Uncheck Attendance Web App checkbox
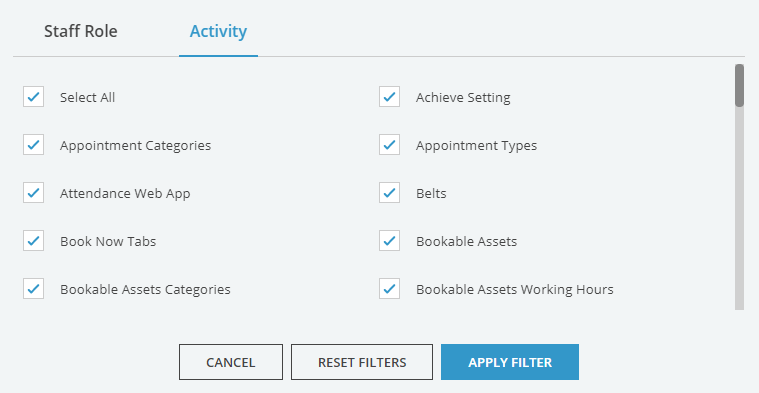This screenshot has height=393, width=759. (33, 193)
